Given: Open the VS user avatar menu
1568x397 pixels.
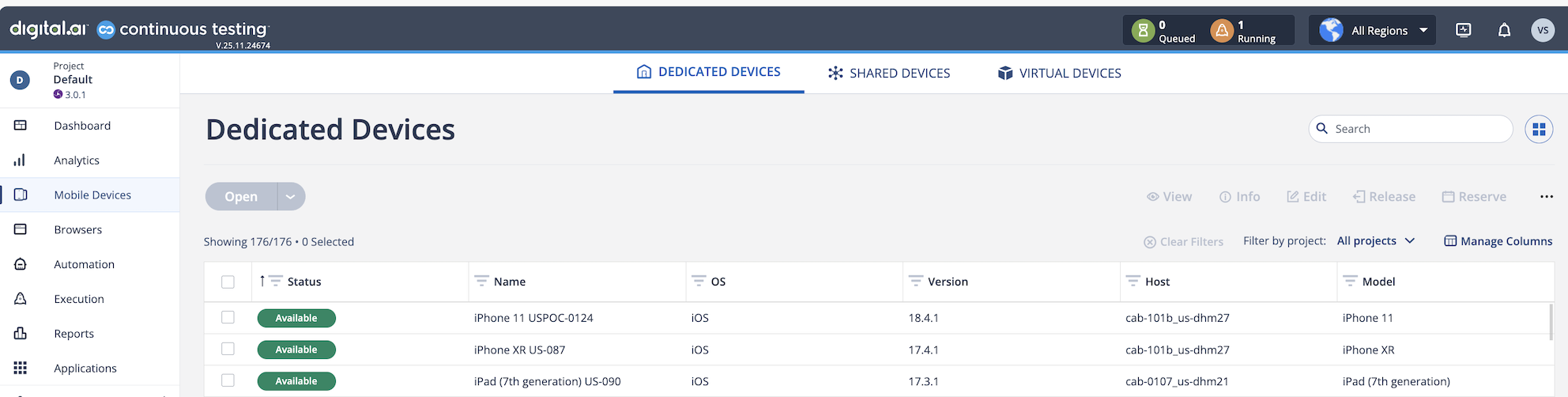Looking at the screenshot, I should click(x=1542, y=30).
